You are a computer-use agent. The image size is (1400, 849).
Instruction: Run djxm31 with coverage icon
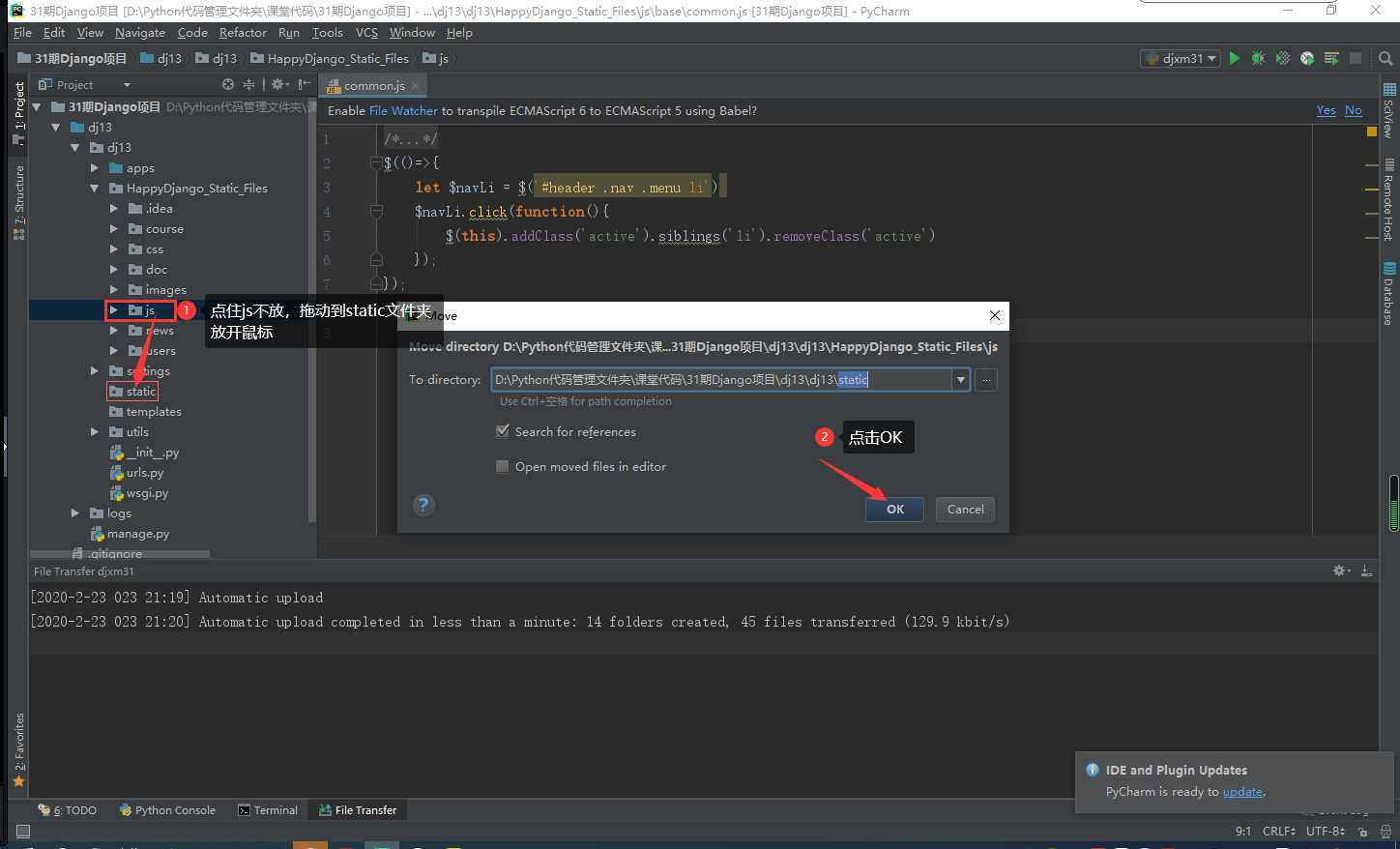[1282, 58]
